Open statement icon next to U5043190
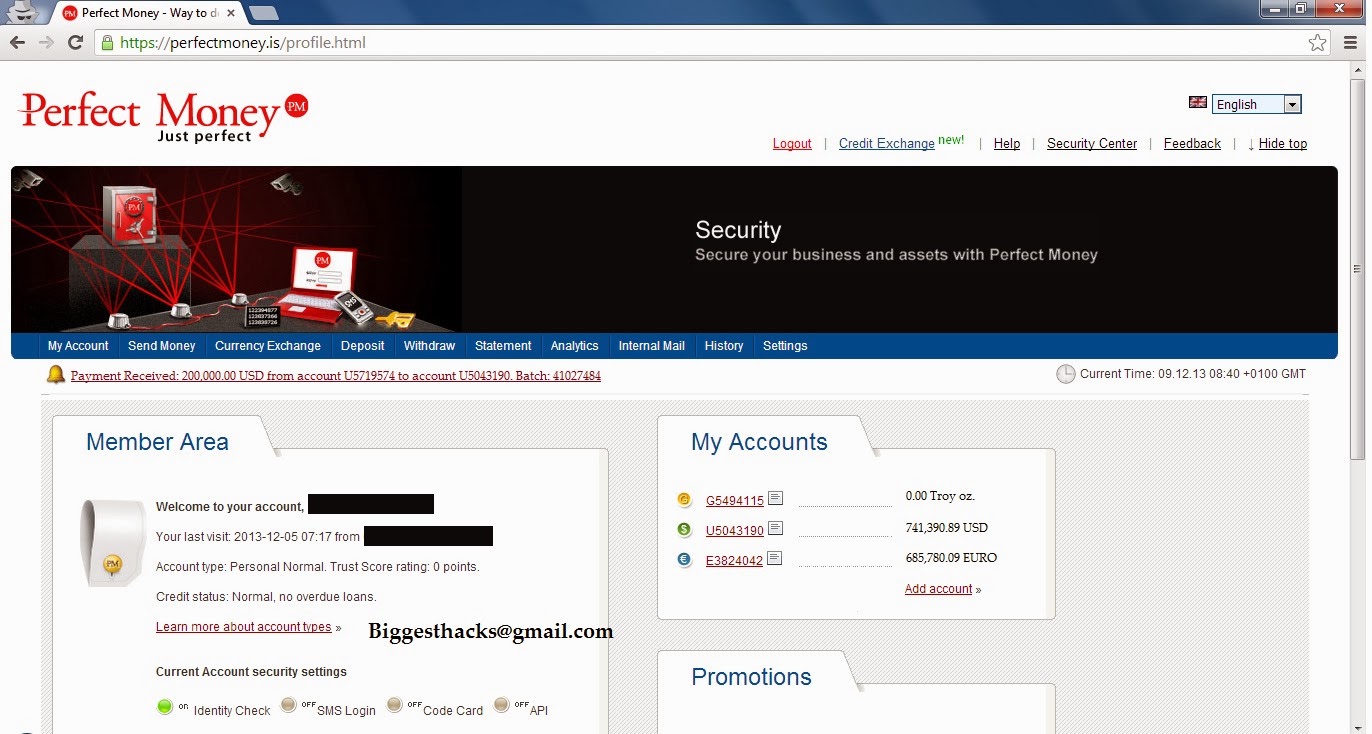Screen dimensions: 1372x734 [x=775, y=529]
